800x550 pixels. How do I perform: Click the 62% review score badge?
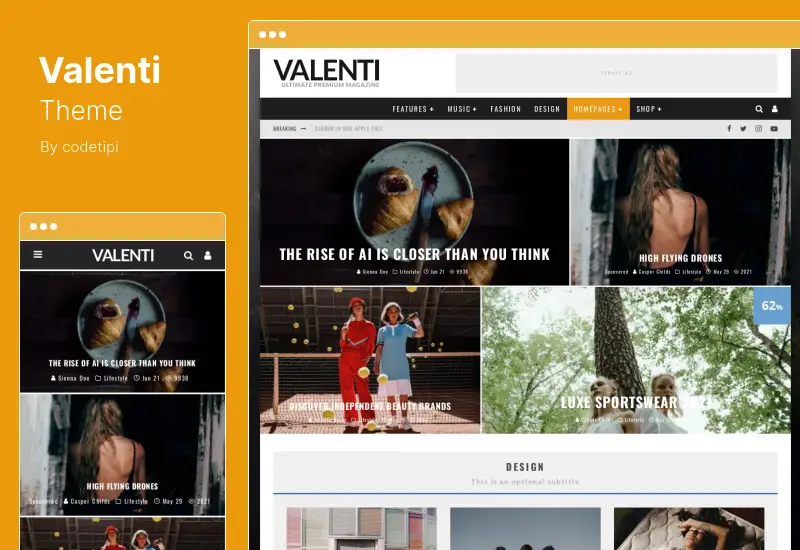pyautogui.click(x=771, y=306)
